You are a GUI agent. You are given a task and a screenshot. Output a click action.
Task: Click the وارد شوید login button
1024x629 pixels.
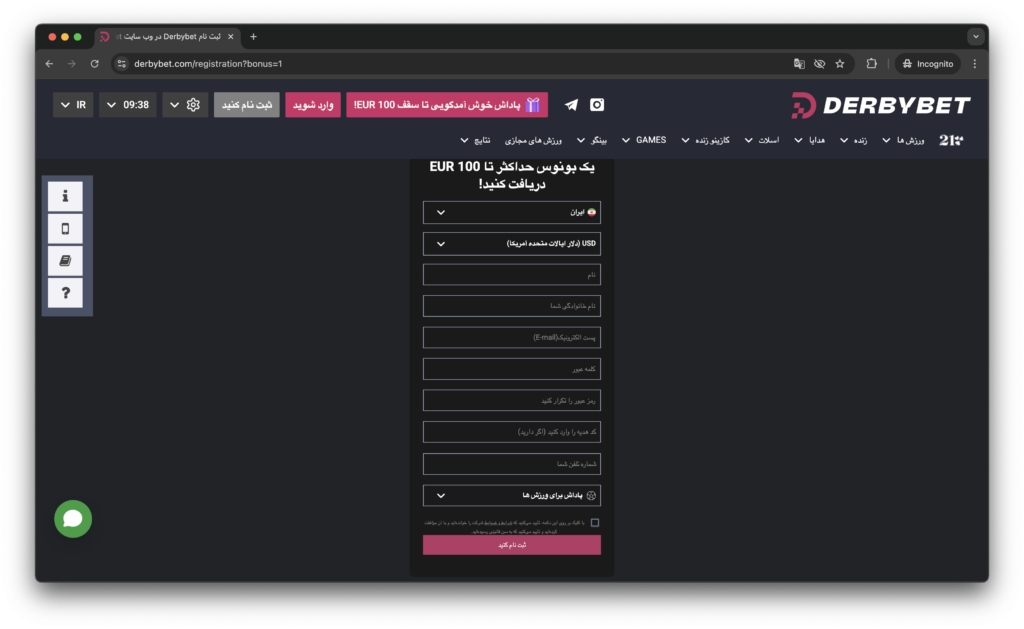(x=313, y=105)
